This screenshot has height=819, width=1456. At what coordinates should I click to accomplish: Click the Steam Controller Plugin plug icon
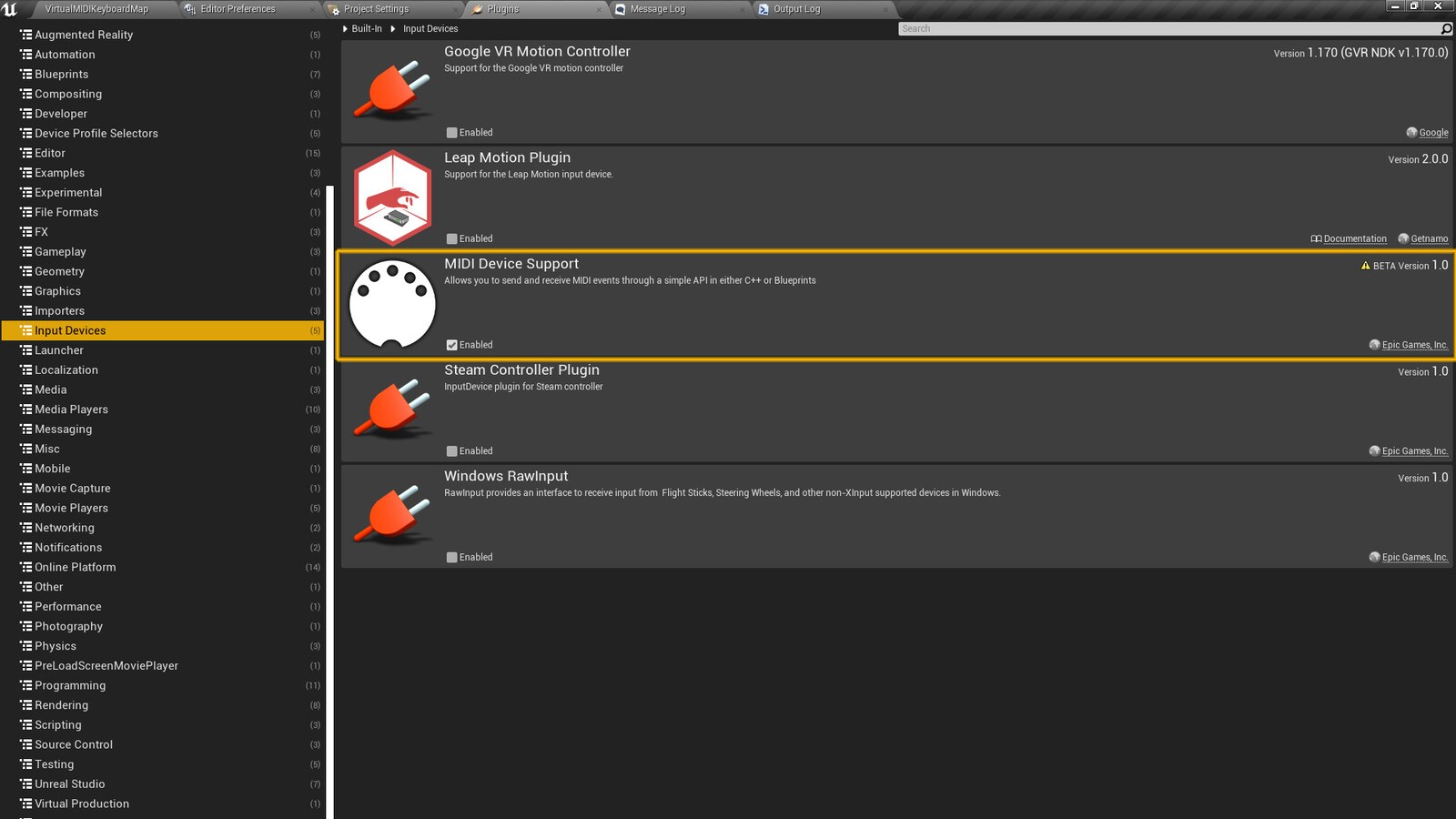pos(392,409)
